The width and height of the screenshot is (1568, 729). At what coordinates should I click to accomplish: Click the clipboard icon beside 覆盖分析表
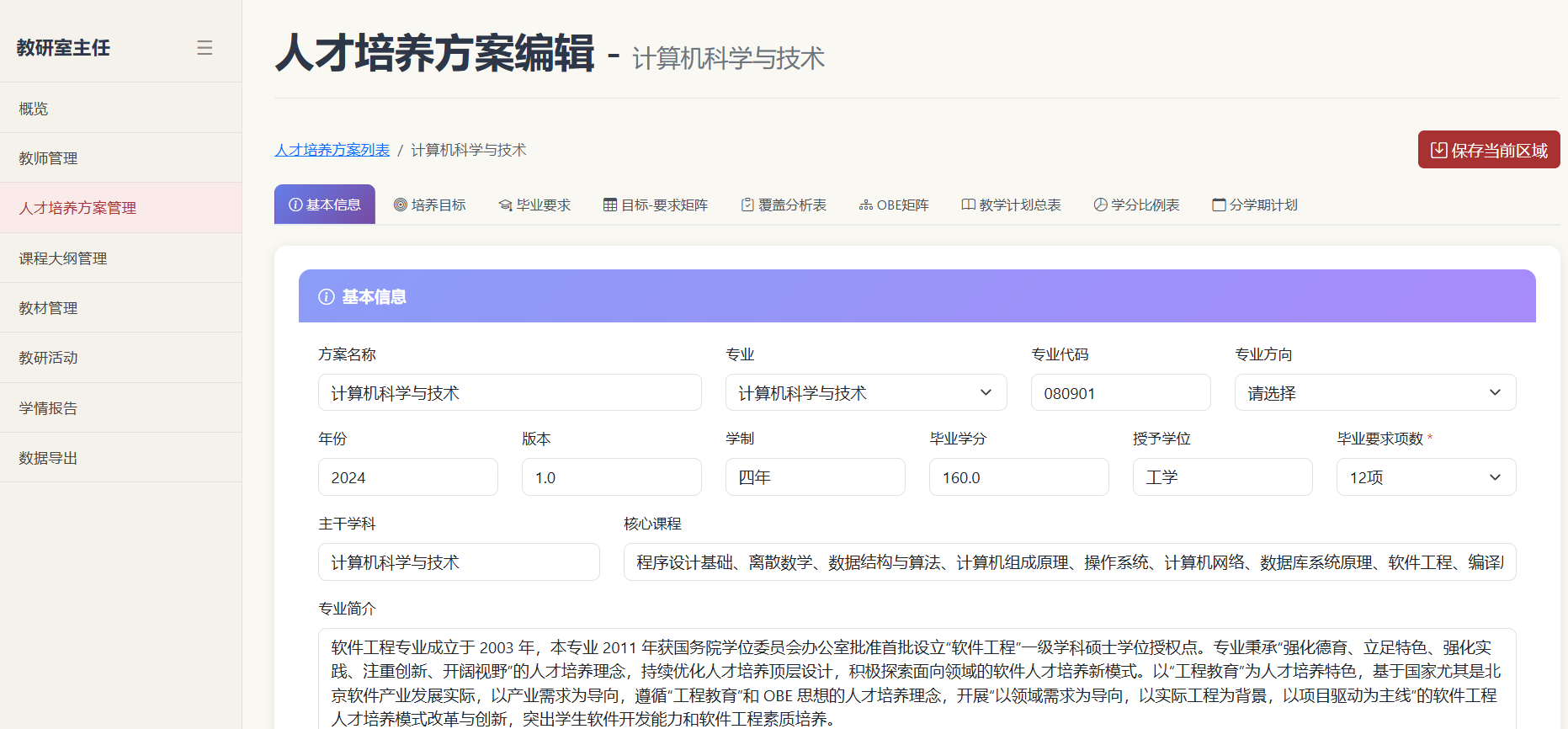coord(747,205)
